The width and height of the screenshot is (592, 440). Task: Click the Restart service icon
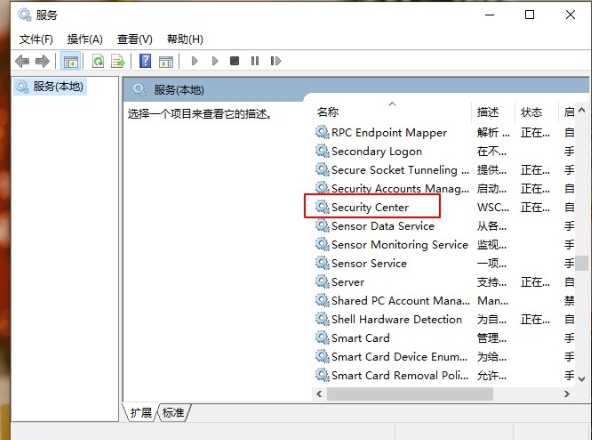coord(276,61)
